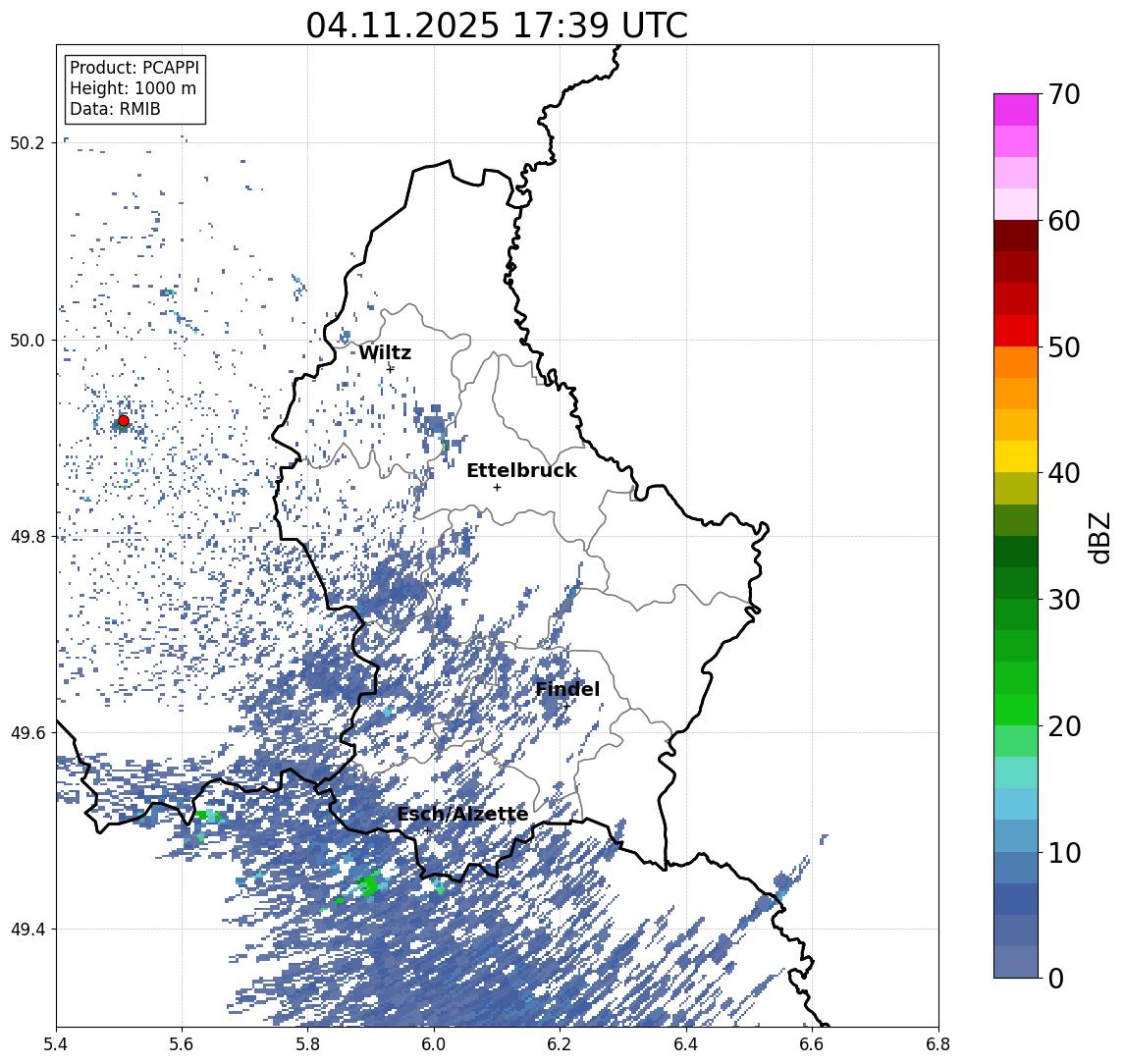This screenshot has width=1124, height=1064.
Task: Click the "Data: RMIB" legend text
Action: pyautogui.click(x=115, y=109)
